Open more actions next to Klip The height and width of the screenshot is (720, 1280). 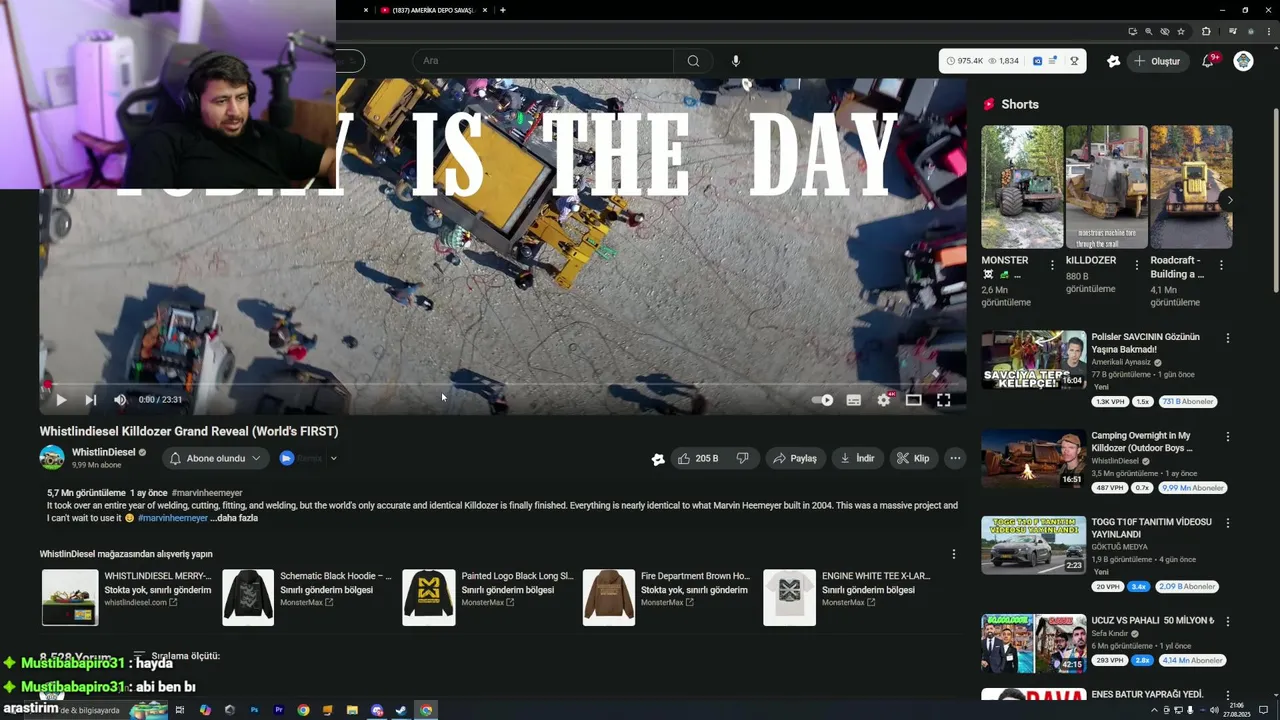[x=955, y=458]
